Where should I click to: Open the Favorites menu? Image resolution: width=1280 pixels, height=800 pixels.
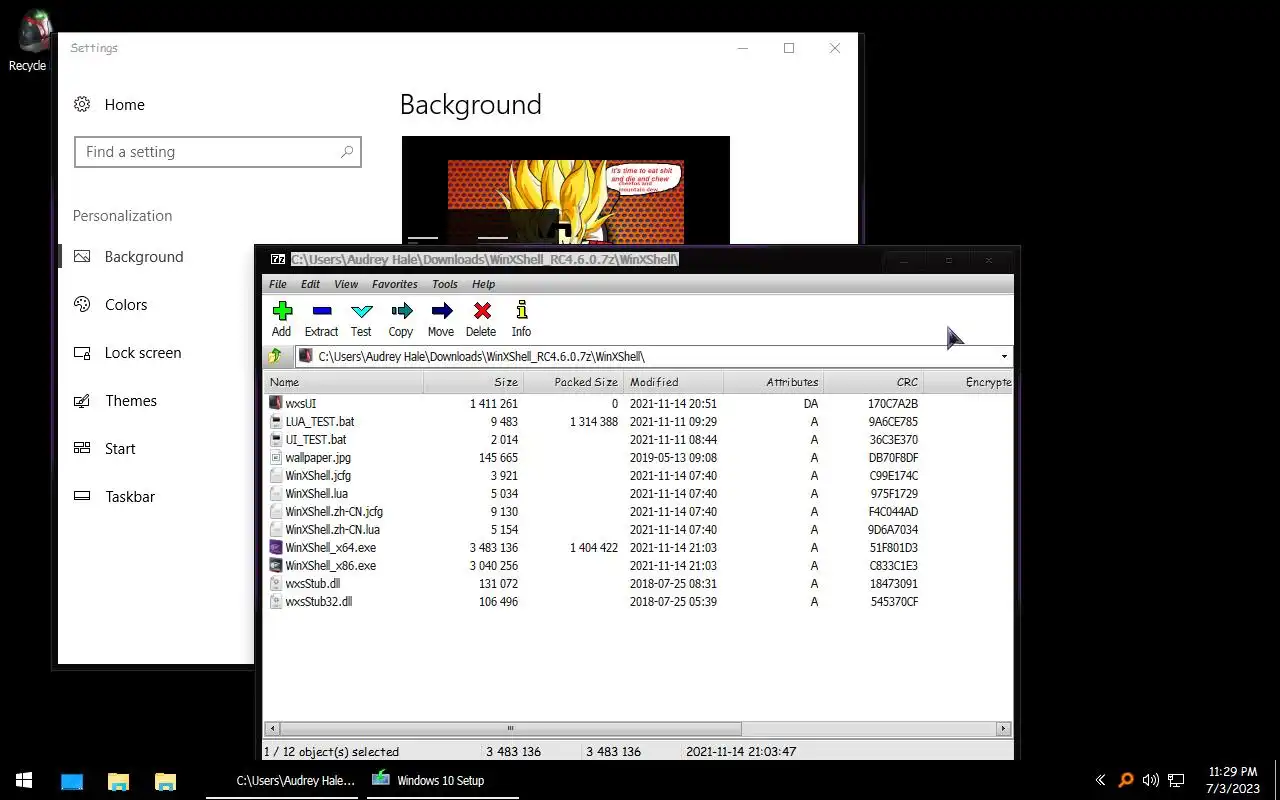coord(395,284)
